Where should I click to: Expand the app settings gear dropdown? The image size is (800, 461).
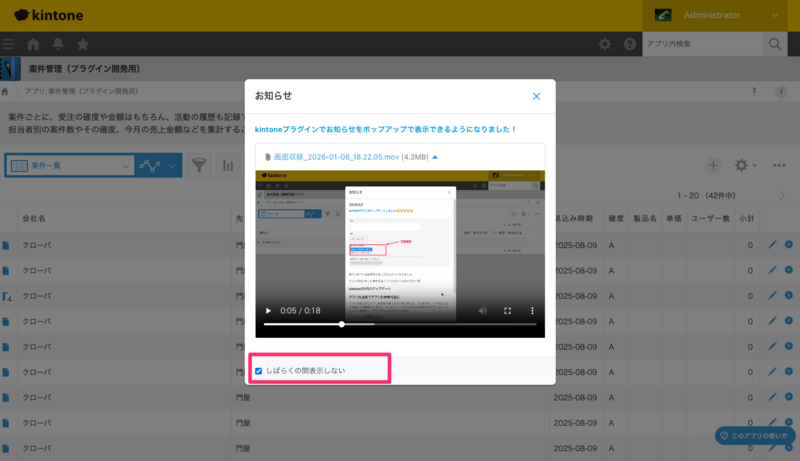(x=745, y=165)
